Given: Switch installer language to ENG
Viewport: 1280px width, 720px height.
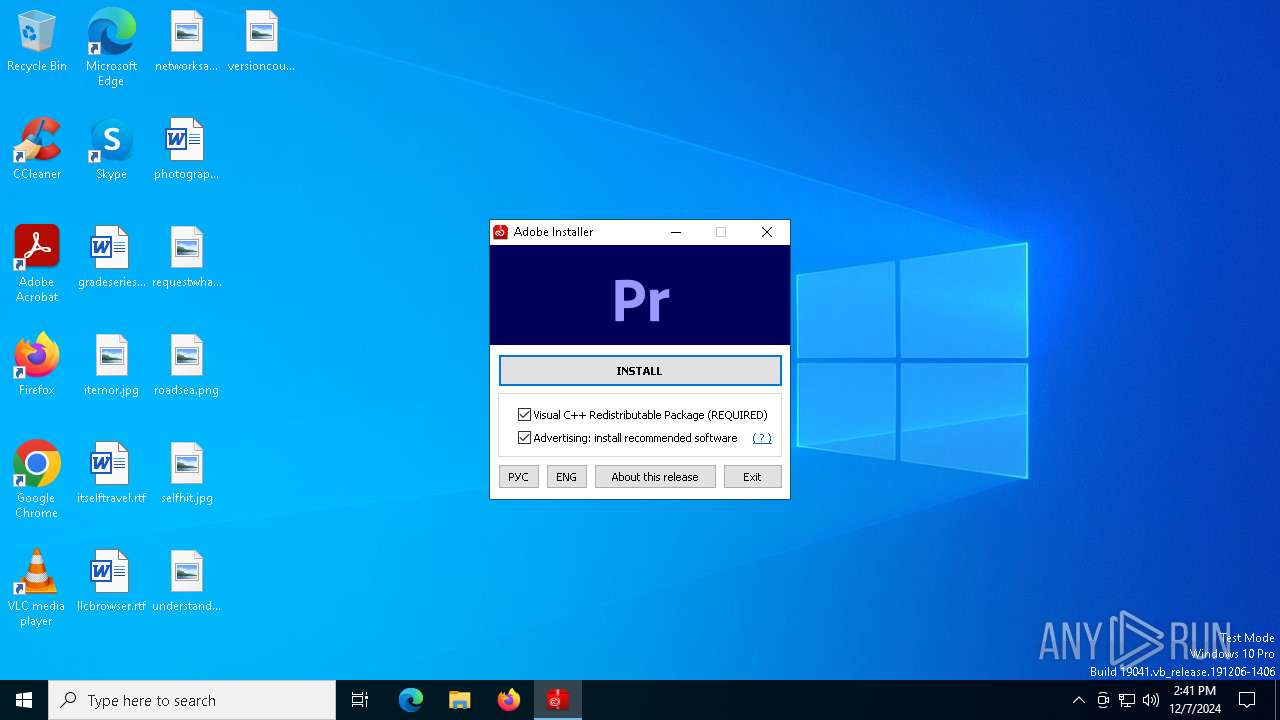Looking at the screenshot, I should click(566, 477).
